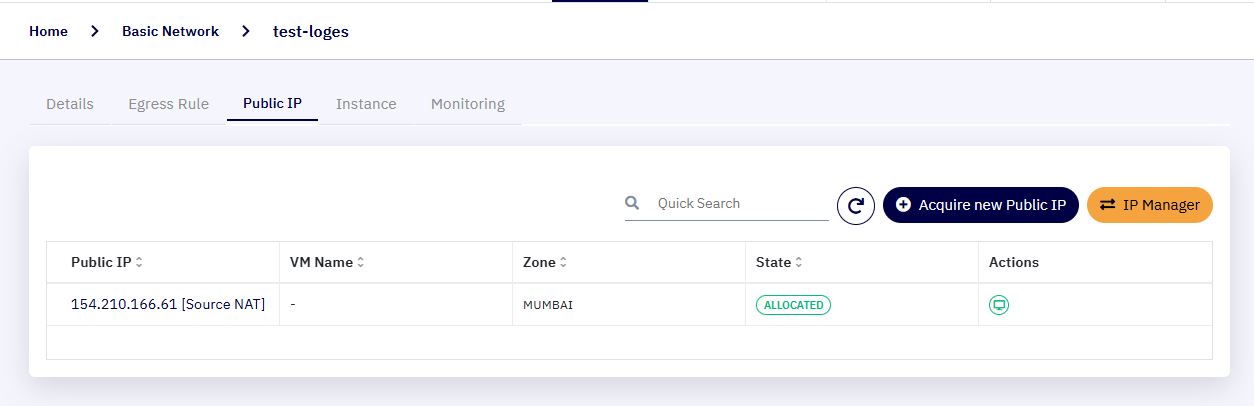1254x406 pixels.
Task: Click the refresh list icon
Action: (x=856, y=206)
